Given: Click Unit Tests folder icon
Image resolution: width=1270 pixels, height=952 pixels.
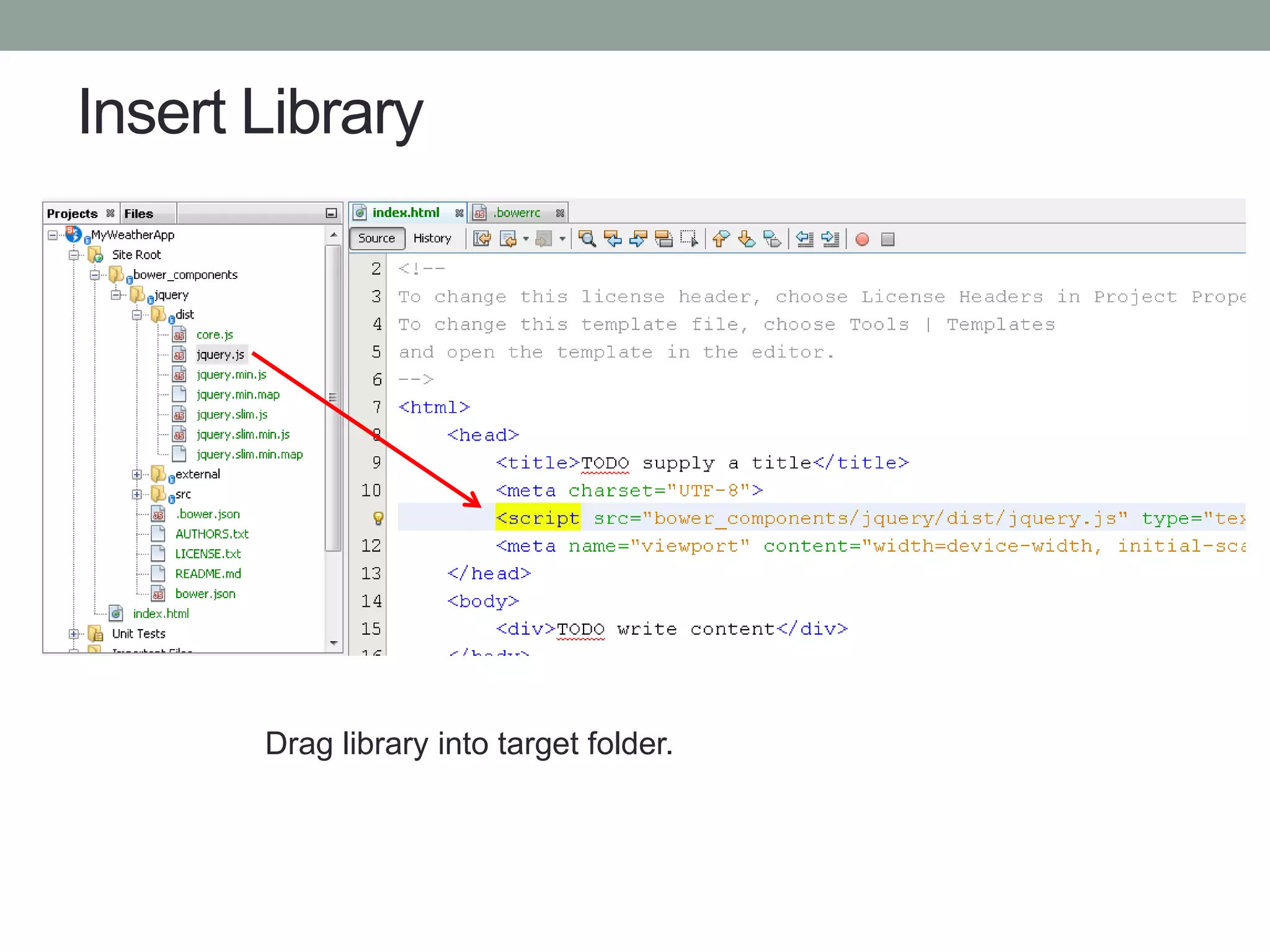Looking at the screenshot, I should [x=95, y=633].
